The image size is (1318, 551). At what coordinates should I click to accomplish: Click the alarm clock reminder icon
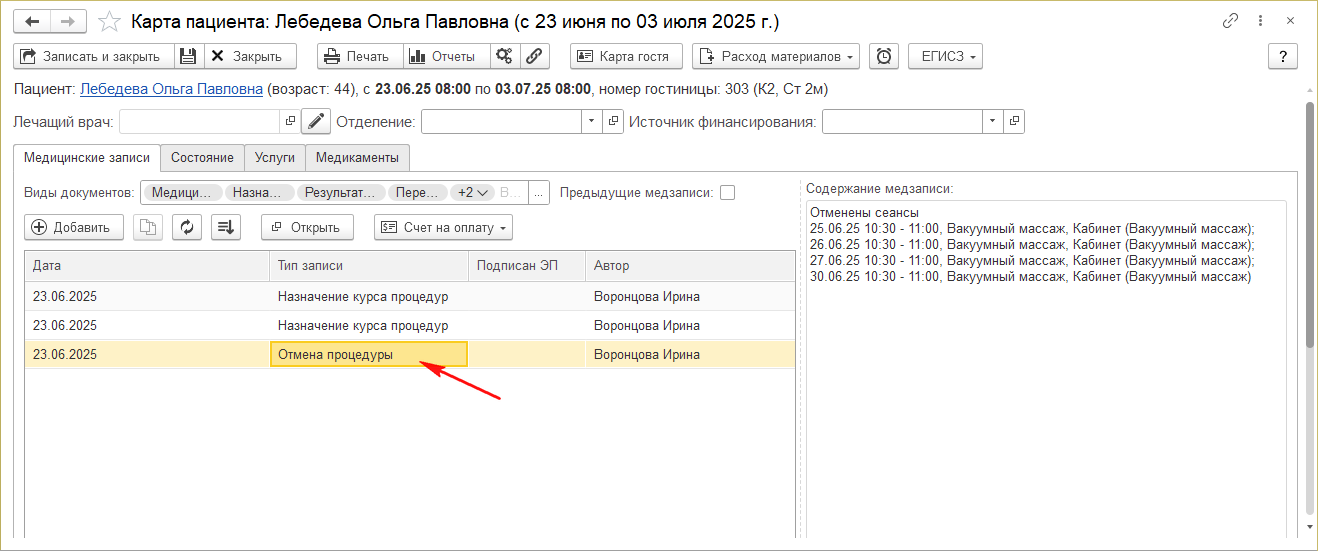click(884, 56)
